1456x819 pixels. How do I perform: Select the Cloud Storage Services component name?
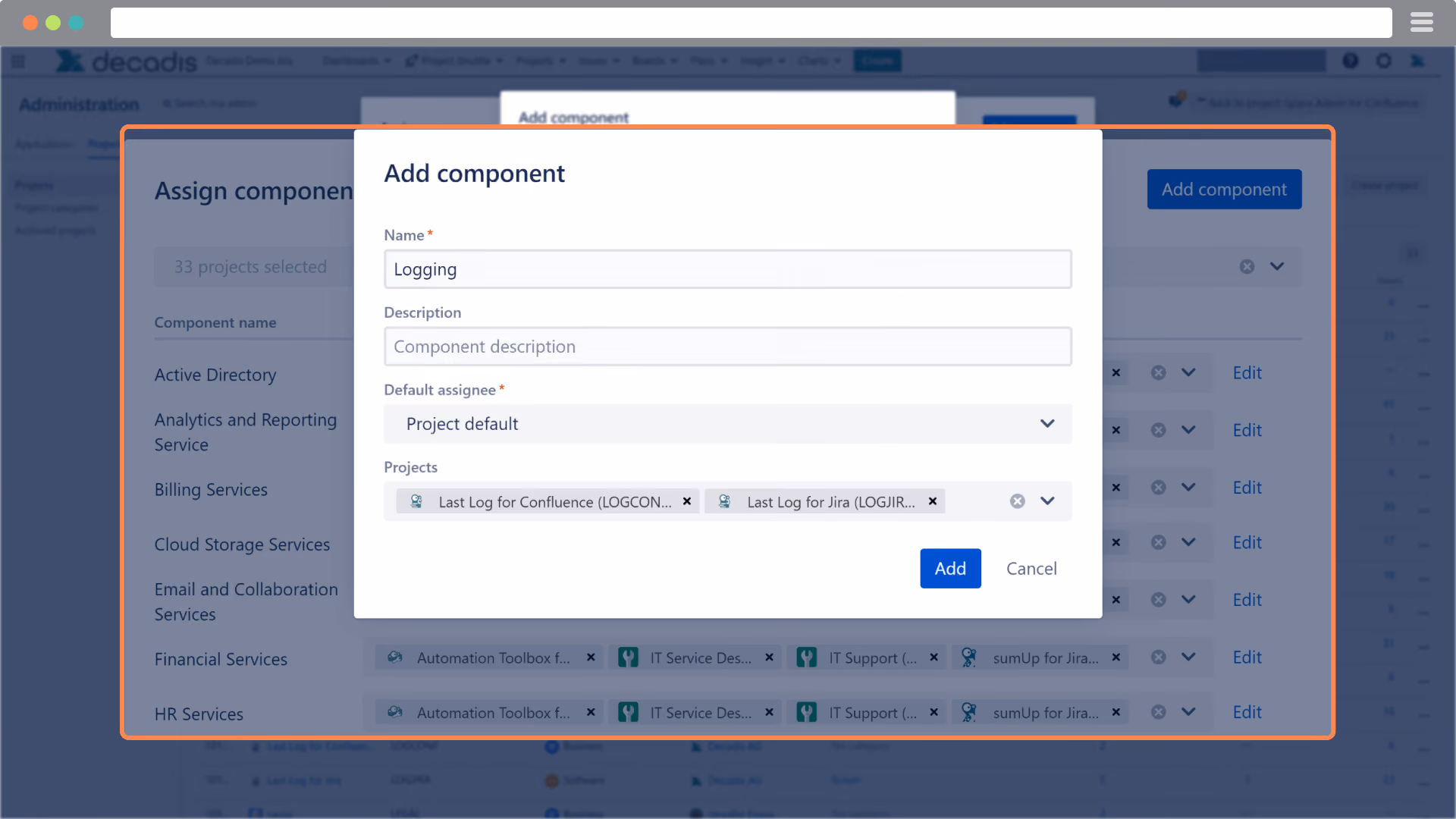(x=242, y=544)
